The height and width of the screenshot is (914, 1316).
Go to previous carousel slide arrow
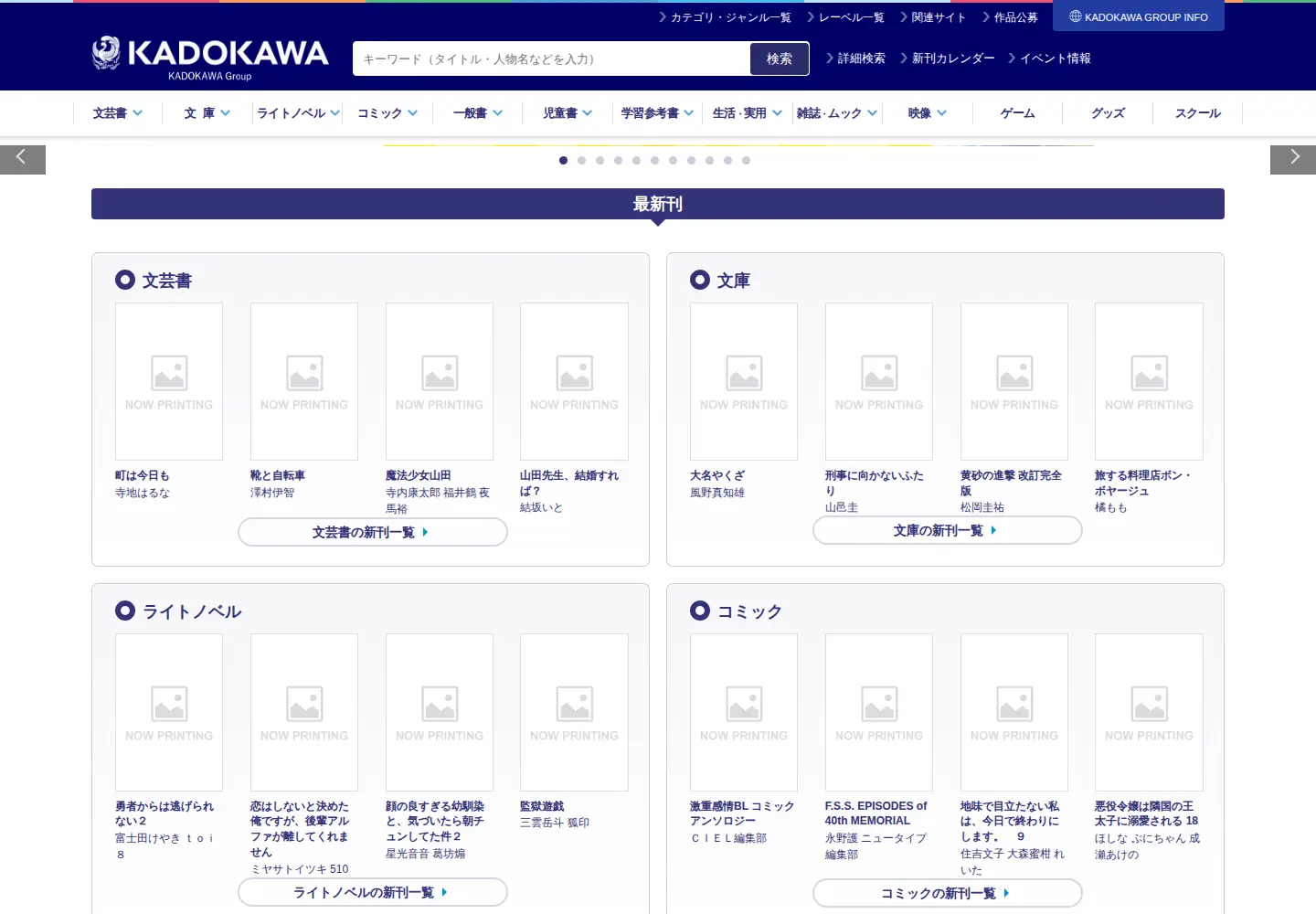tap(23, 159)
